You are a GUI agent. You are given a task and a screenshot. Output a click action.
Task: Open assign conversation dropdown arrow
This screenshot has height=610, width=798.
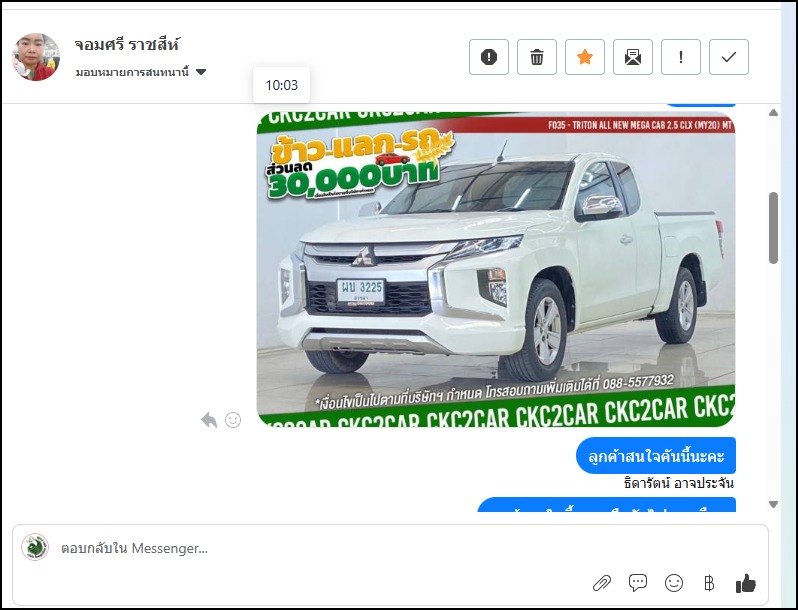click(x=201, y=72)
